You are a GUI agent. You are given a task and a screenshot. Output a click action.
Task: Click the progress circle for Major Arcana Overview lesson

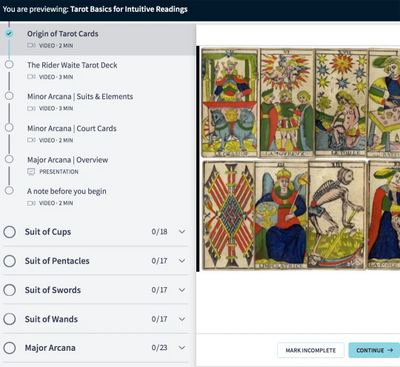pos(9,159)
